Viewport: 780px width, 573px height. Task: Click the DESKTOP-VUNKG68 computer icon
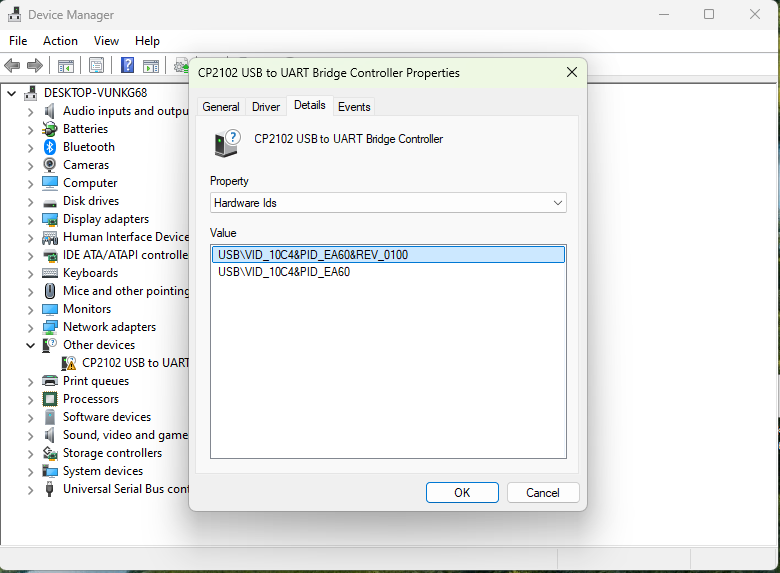[31, 93]
